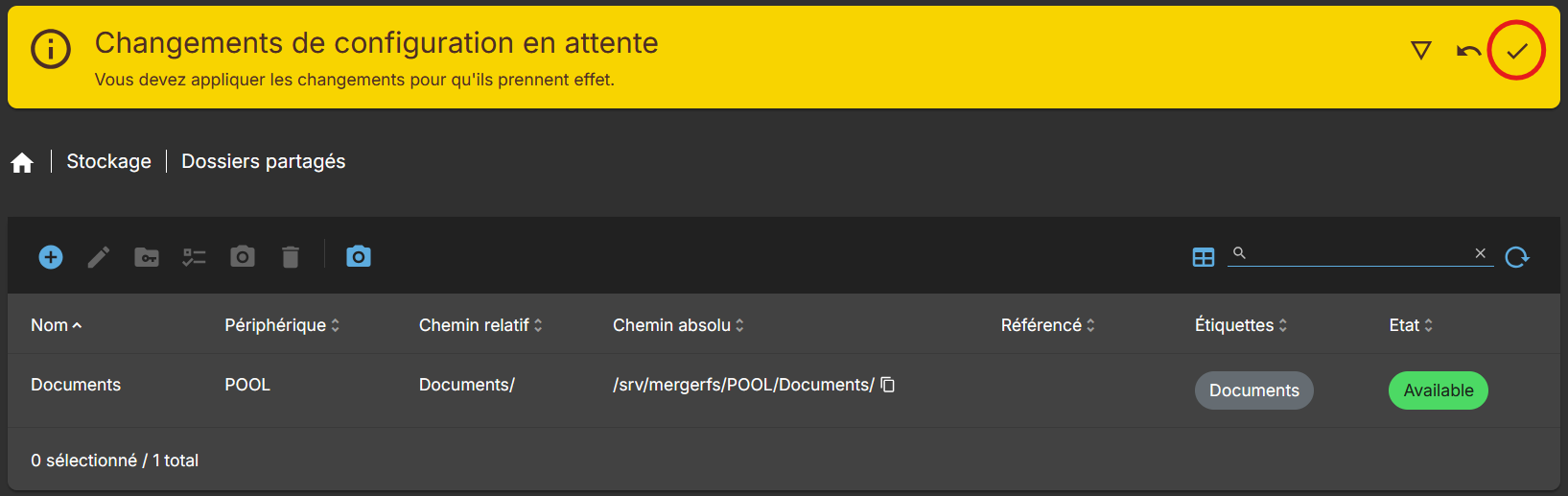The height and width of the screenshot is (496, 1568).
Task: Go to the home breadcrumb icon
Action: point(22,162)
